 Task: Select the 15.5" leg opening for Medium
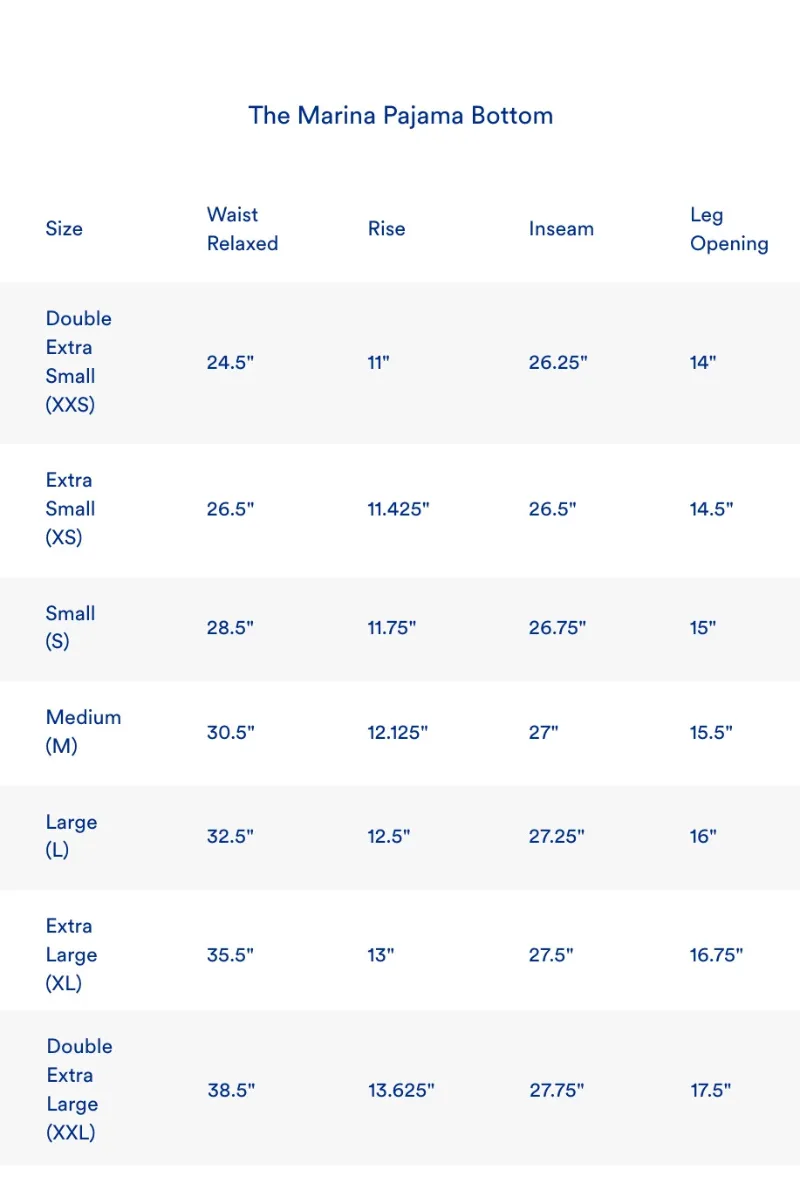[x=711, y=732]
